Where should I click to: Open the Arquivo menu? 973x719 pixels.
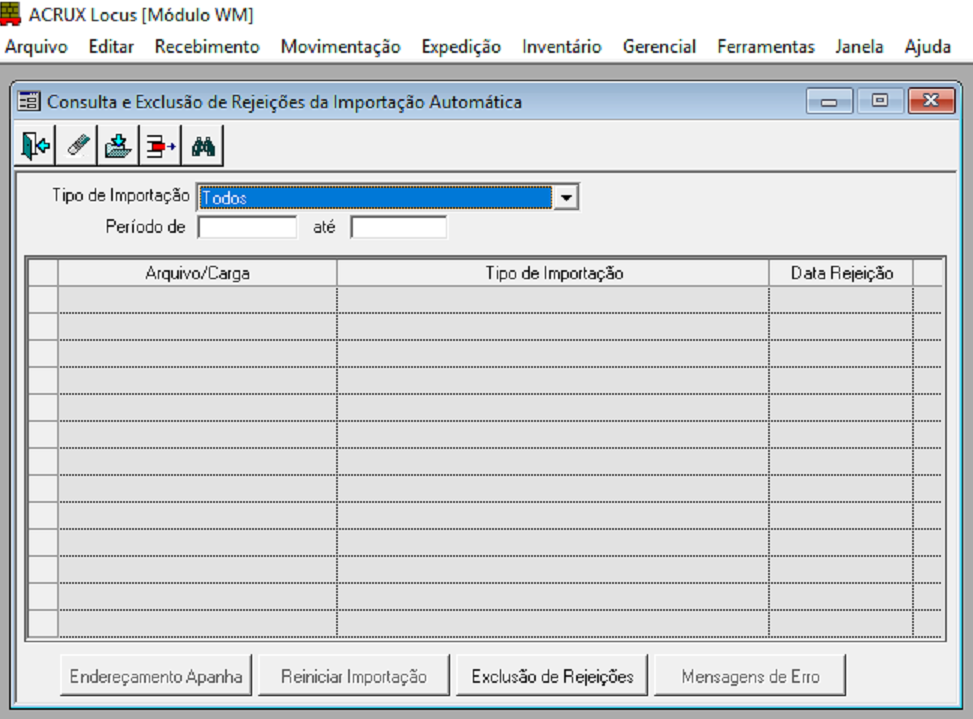[x=36, y=47]
